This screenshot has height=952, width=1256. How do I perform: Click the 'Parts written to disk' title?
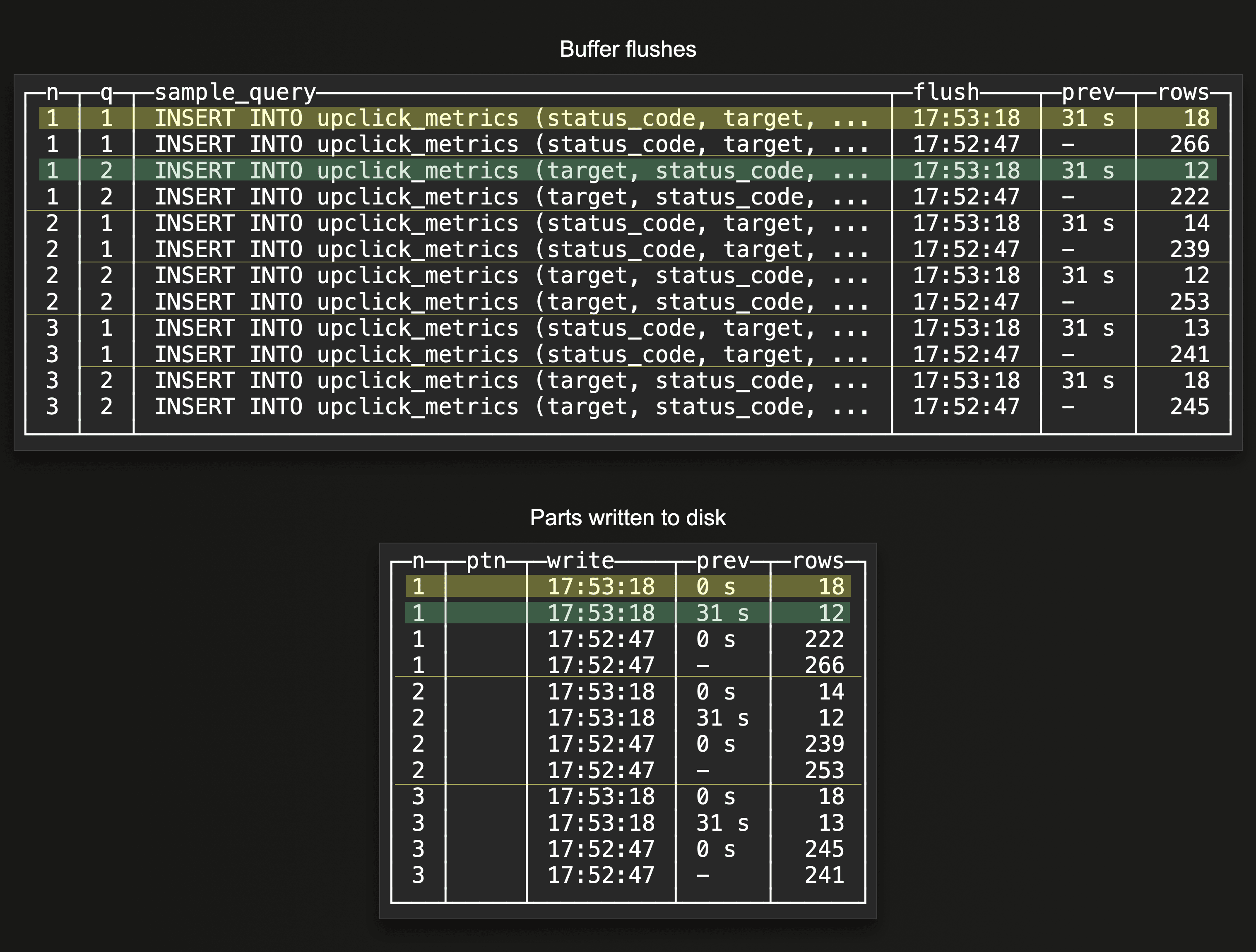(x=628, y=518)
